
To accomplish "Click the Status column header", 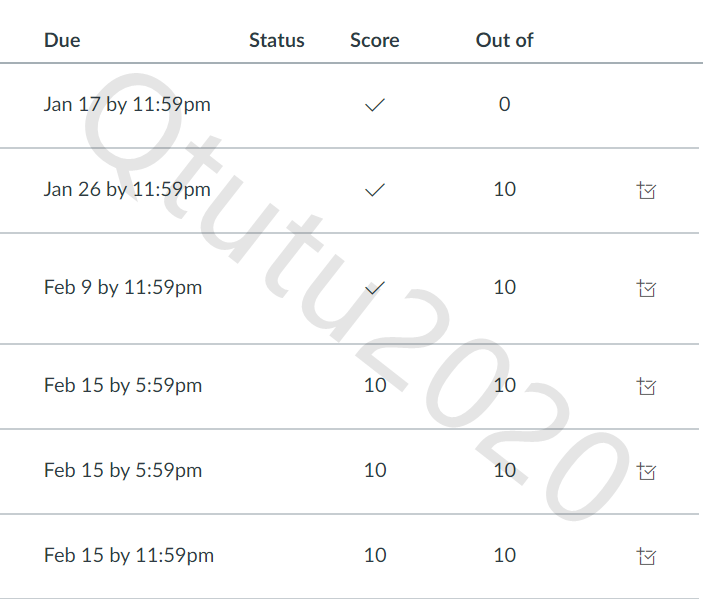I will 277,41.
